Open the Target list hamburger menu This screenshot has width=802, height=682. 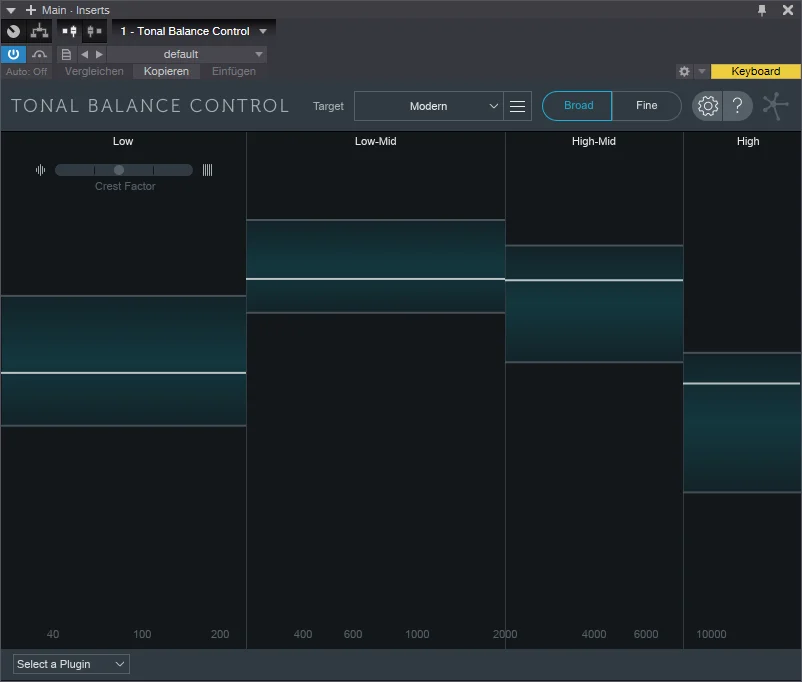[518, 106]
